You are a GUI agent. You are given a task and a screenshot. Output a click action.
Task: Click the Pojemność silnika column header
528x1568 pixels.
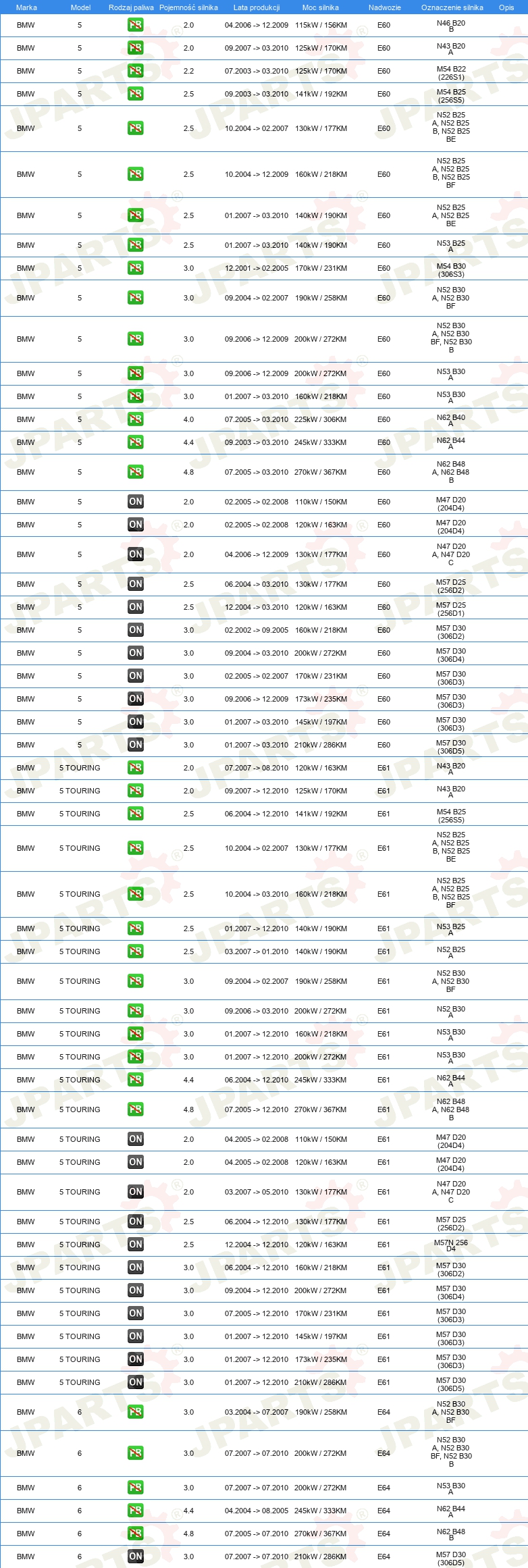coord(188,7)
